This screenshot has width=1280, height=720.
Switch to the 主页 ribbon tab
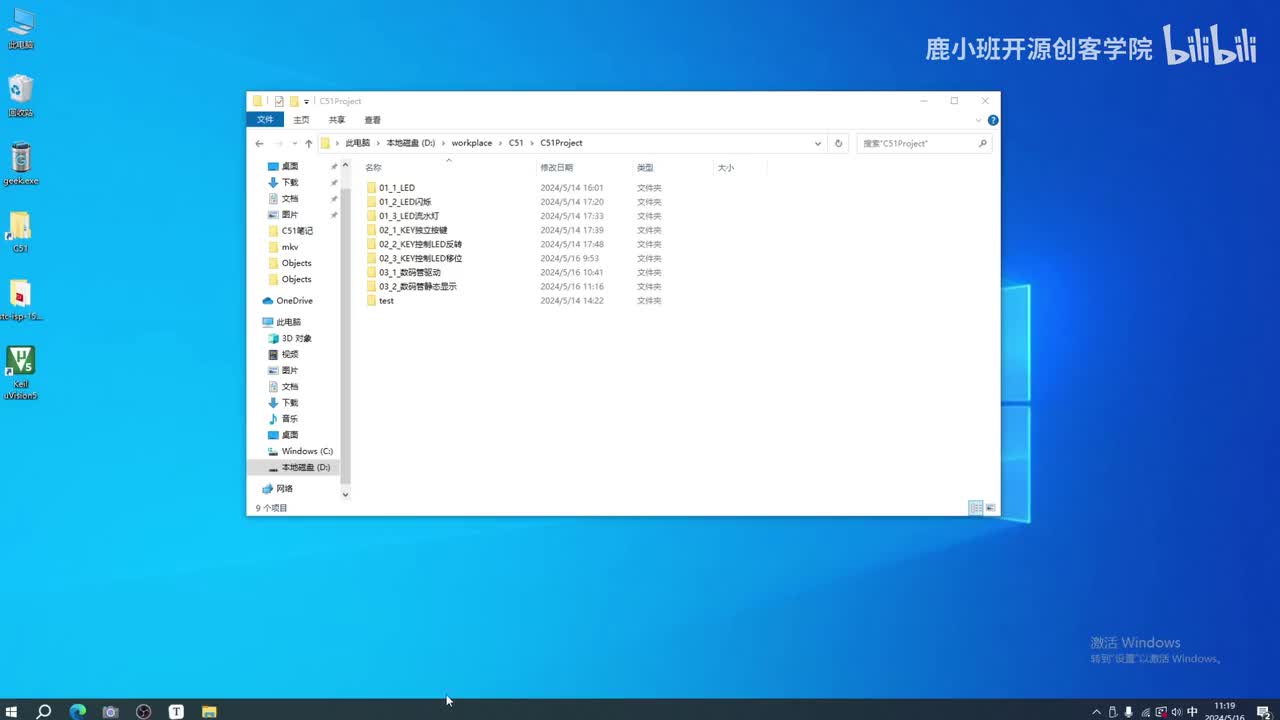(301, 120)
